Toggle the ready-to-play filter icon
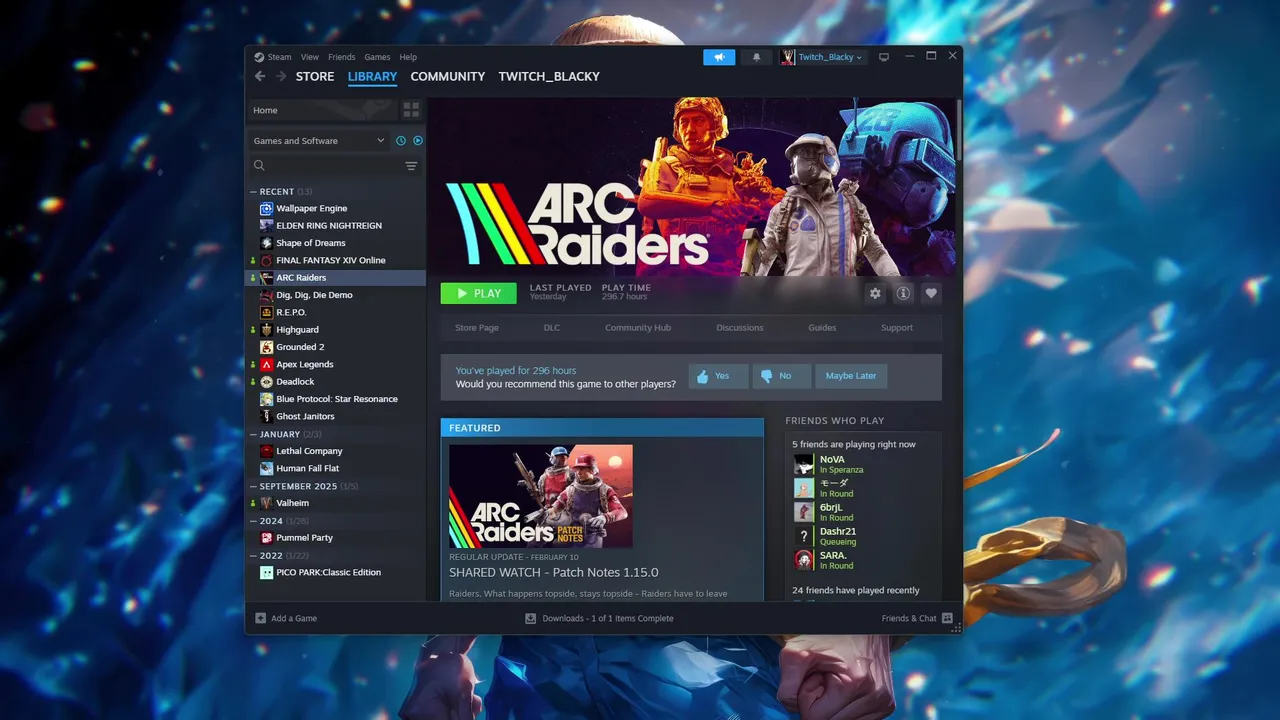The width and height of the screenshot is (1280, 720). [418, 141]
